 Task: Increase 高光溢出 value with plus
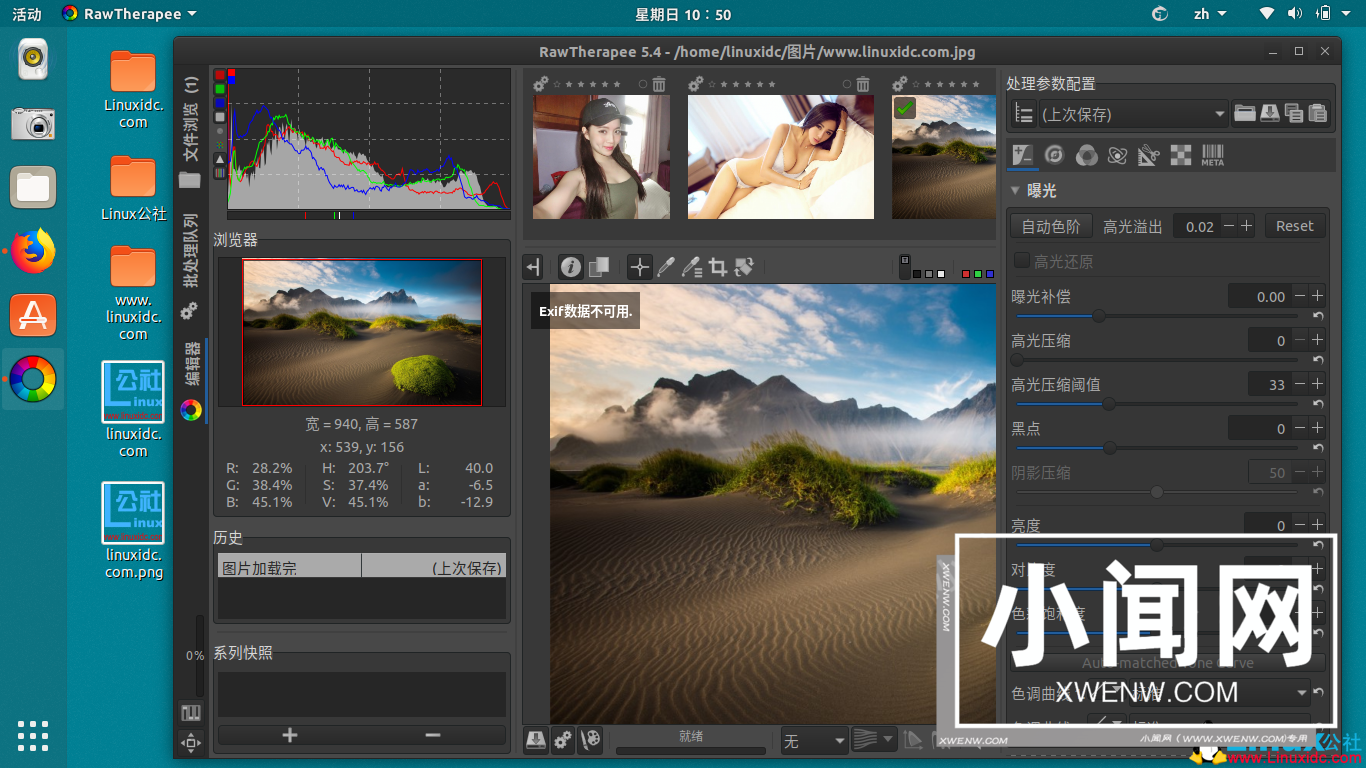click(x=1246, y=226)
